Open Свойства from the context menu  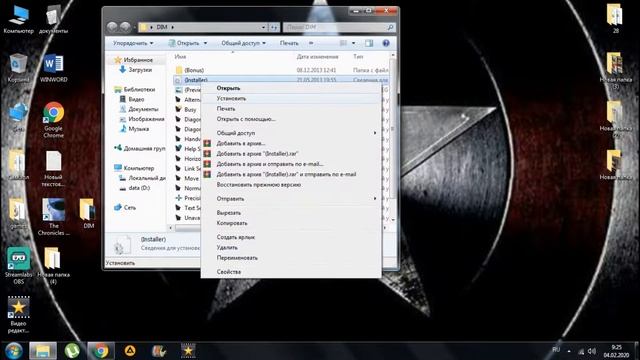pos(291,272)
